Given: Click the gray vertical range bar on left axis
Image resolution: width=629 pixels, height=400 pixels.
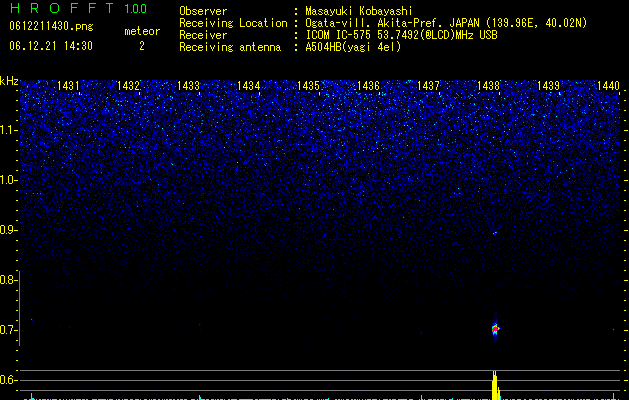Looking at the screenshot, I should tap(19, 308).
